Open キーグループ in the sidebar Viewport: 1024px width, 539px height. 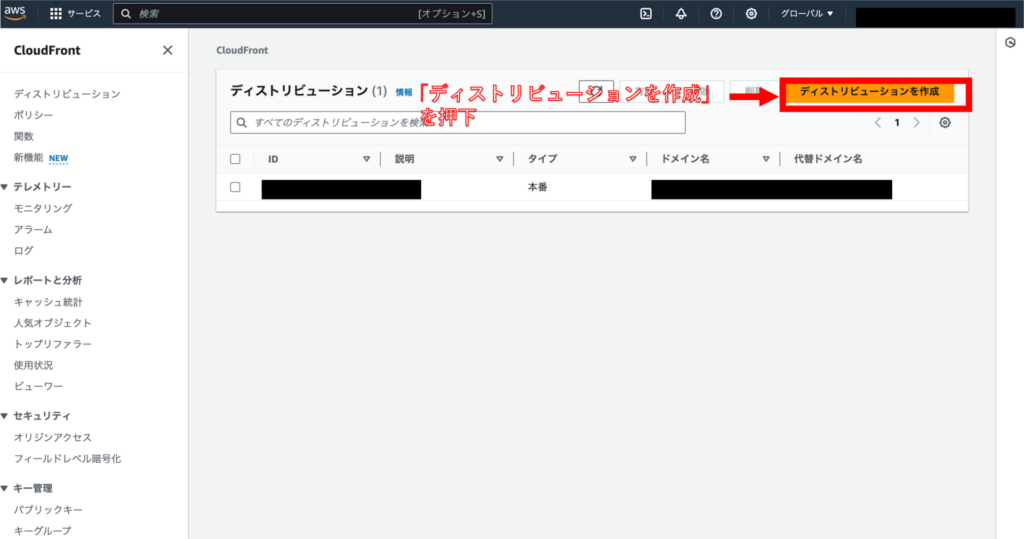click(43, 531)
